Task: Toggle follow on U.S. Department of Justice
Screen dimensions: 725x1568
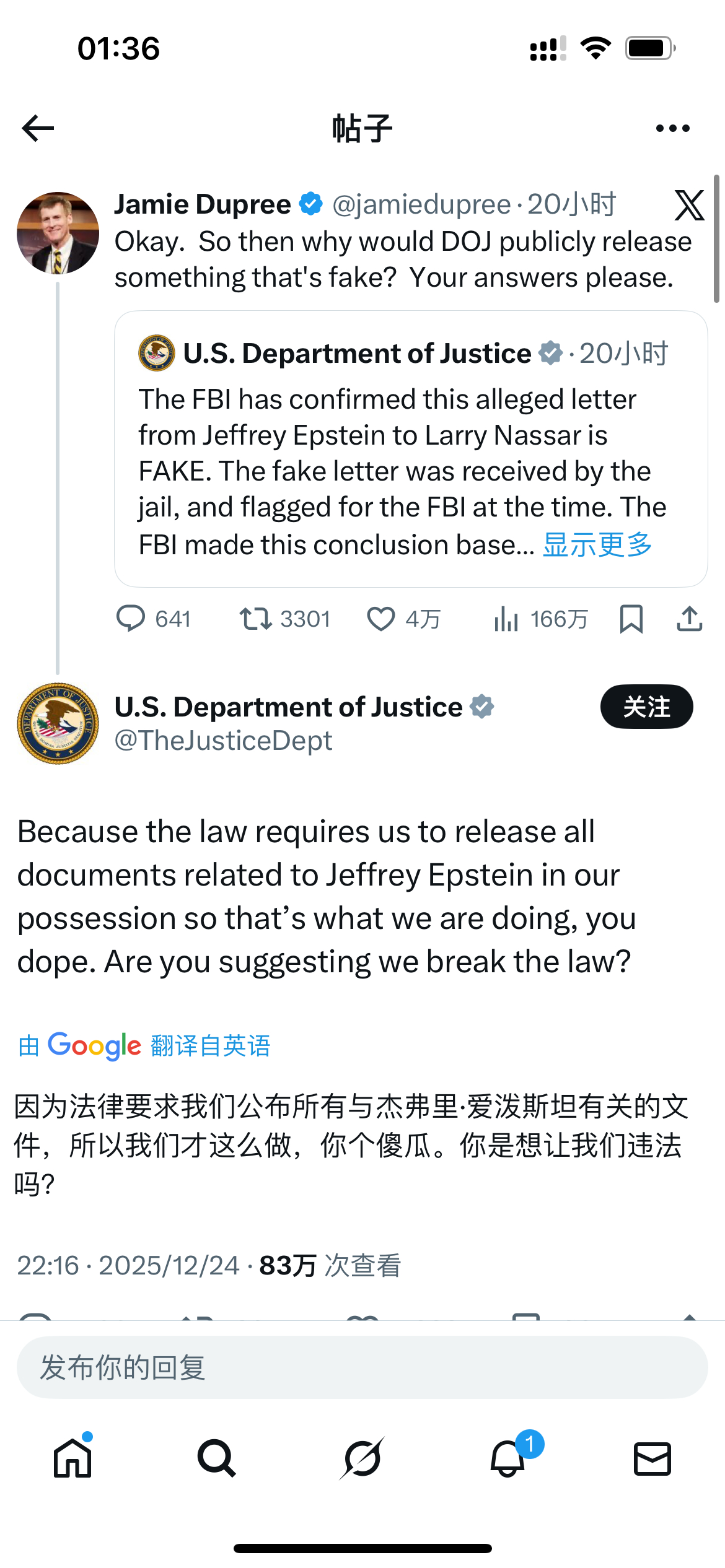Action: pos(646,707)
